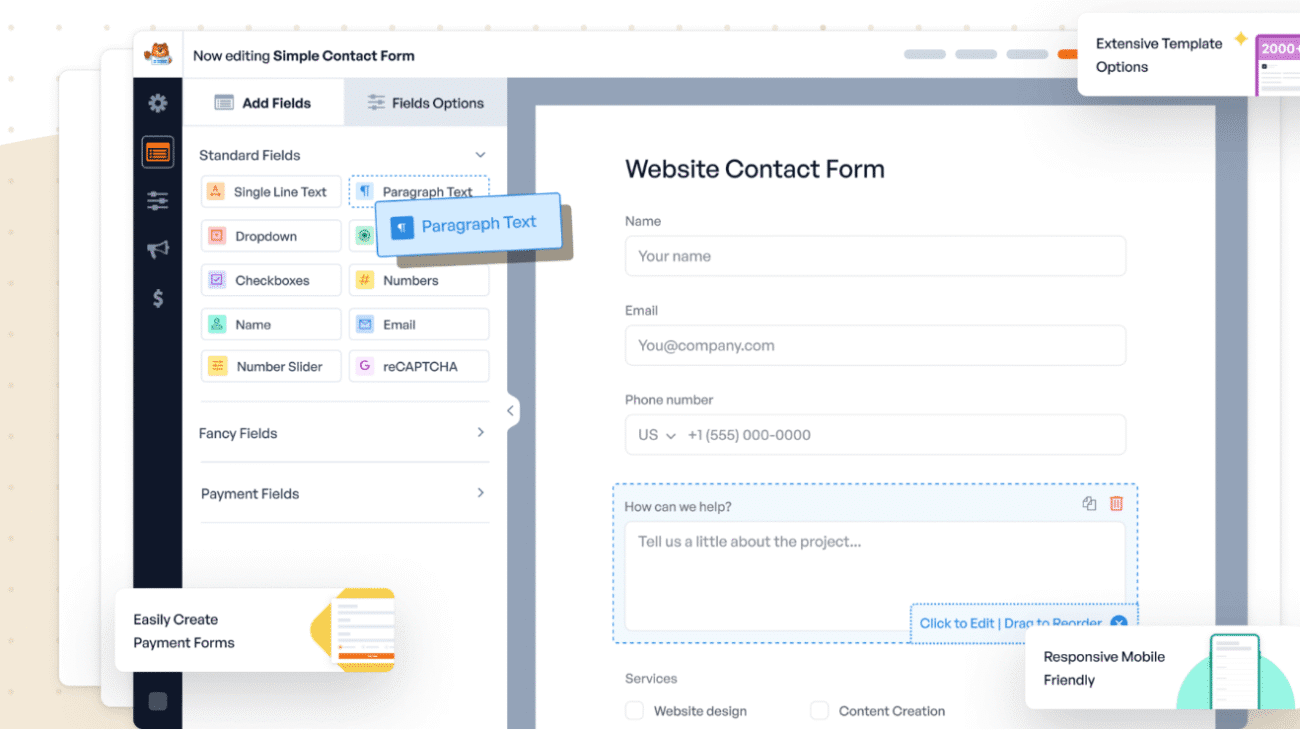Open the Marketing megaphone sidebar icon
The height and width of the screenshot is (730, 1300).
[x=157, y=249]
